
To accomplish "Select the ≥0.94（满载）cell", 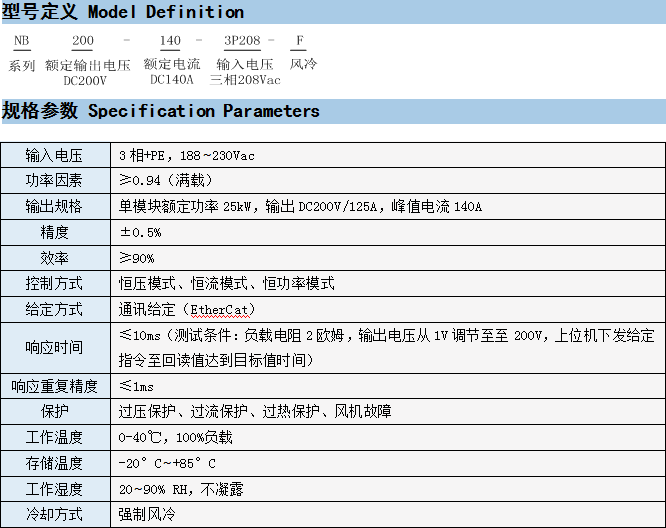I will tap(388, 181).
